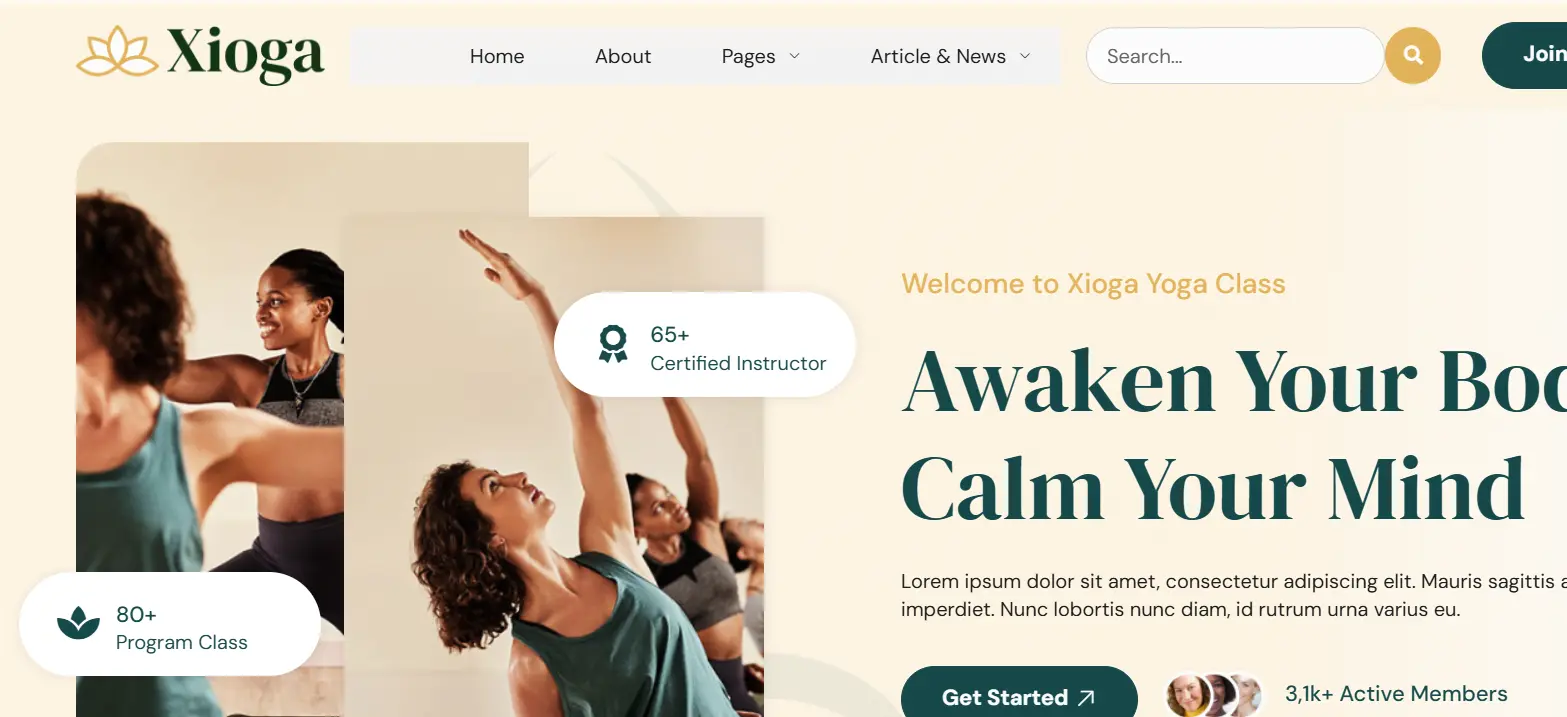Click the yellow search magnifier button
Image resolution: width=1567 pixels, height=717 pixels.
click(x=1412, y=55)
